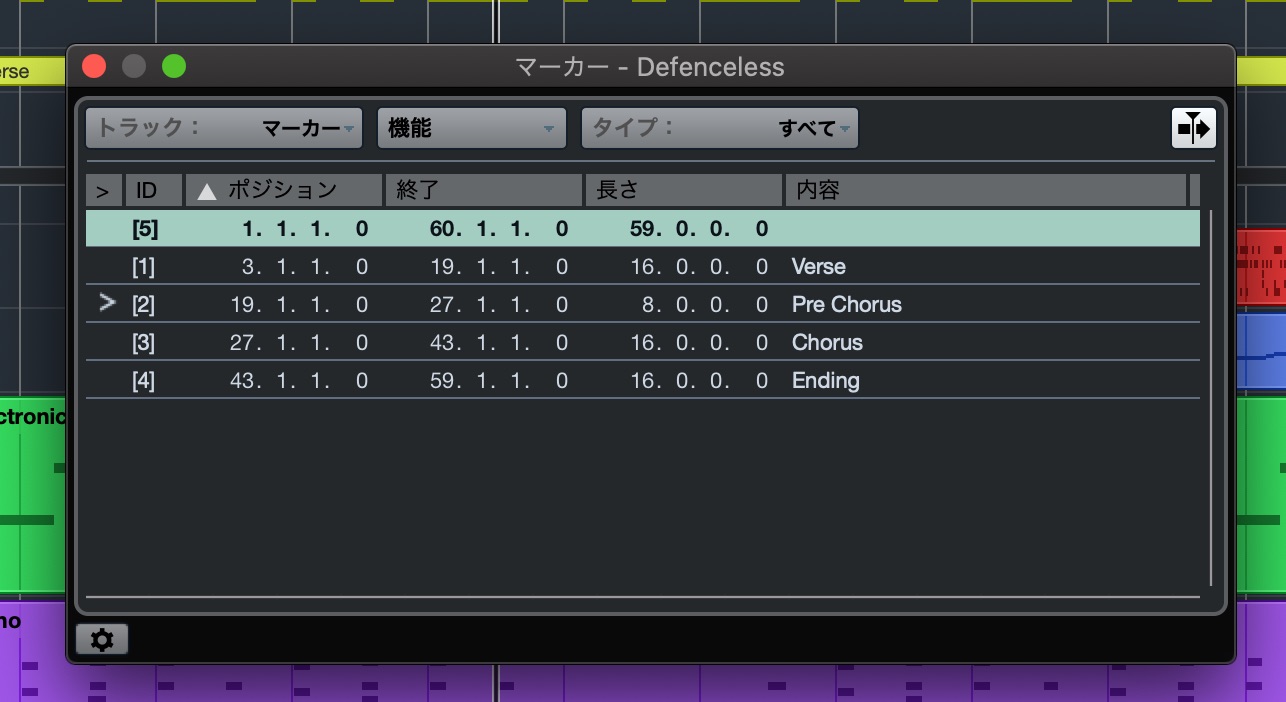Screen dimensions: 1286x702
Task: Toggle auto-scroll with project cursor button
Action: pyautogui.click(x=1194, y=128)
